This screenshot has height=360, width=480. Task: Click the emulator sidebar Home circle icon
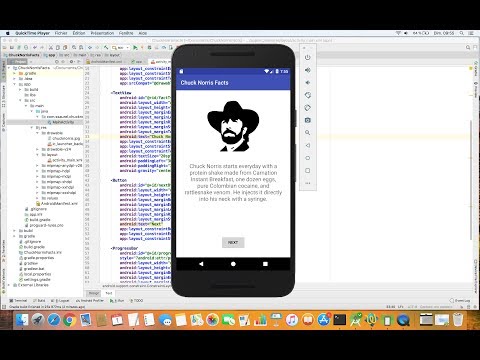click(x=308, y=158)
